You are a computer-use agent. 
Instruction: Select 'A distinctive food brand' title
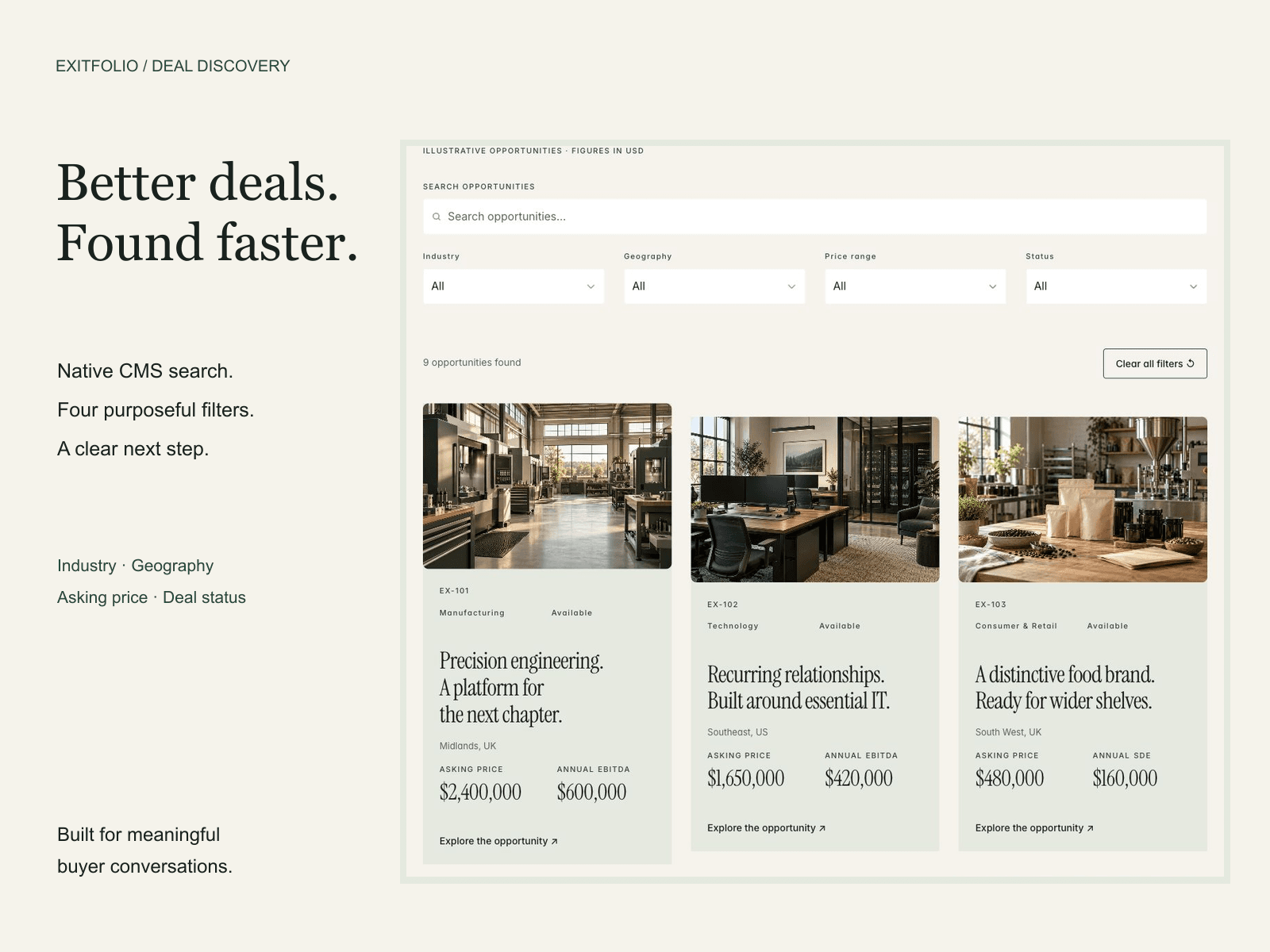tap(1064, 688)
